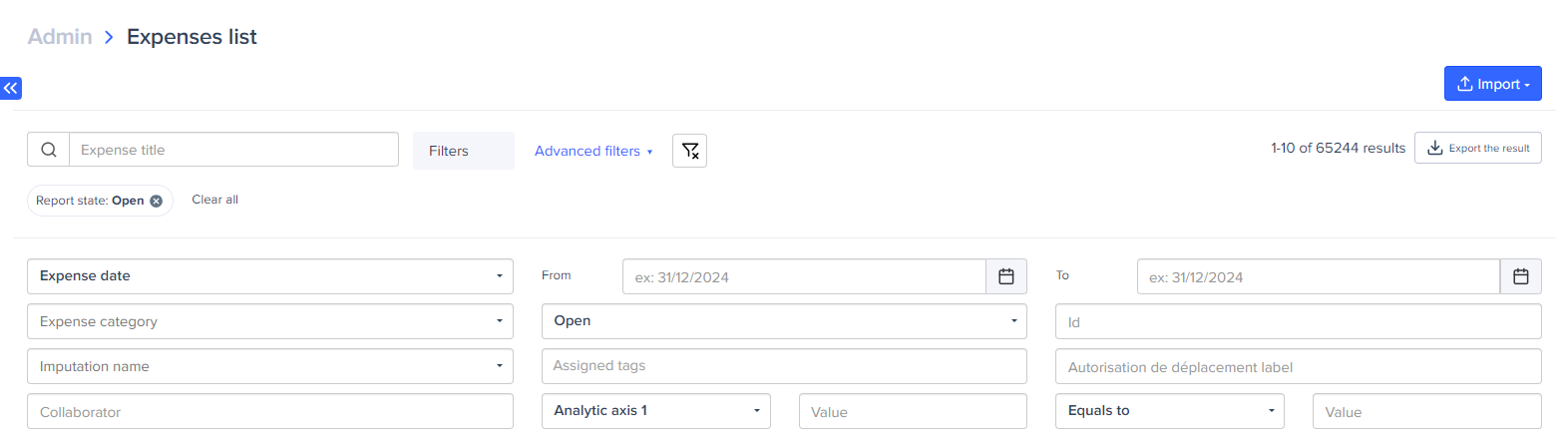
Task: Click the breadcrumb chevron separator
Action: point(109,37)
